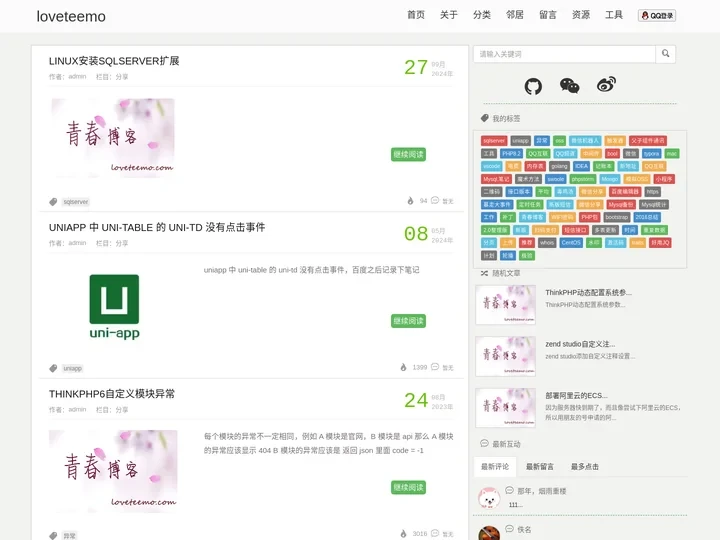Select the grey uniapp tag in tag cloud
This screenshot has height=540, width=720.
click(520, 141)
